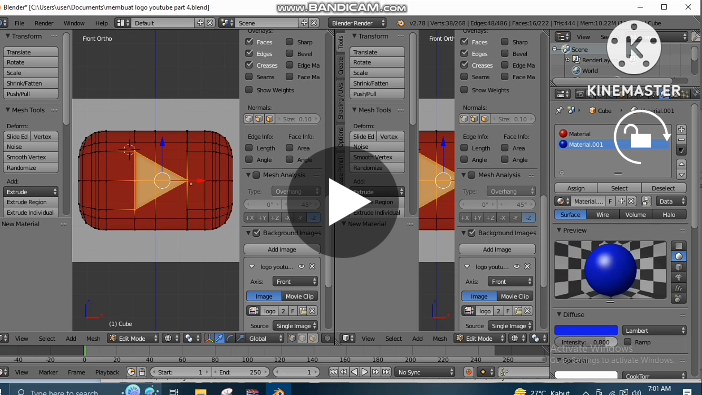This screenshot has width=702, height=395.
Task: Enable Show Weights in left viewport panel
Action: (x=249, y=90)
